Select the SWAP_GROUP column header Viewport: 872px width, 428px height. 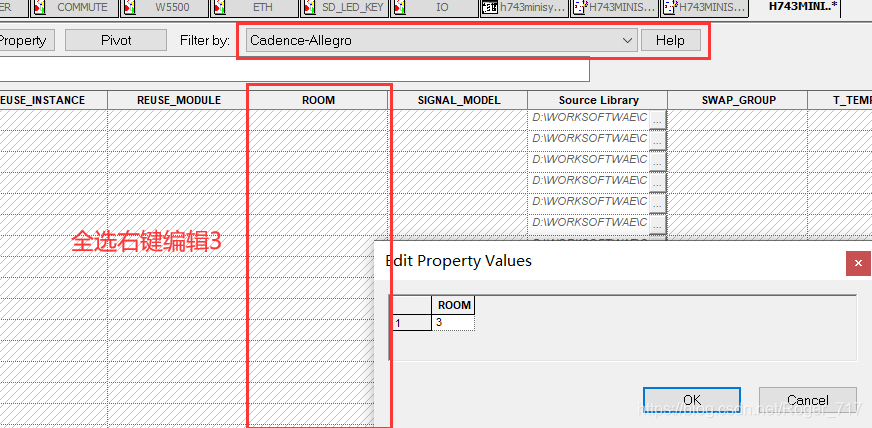(x=736, y=100)
